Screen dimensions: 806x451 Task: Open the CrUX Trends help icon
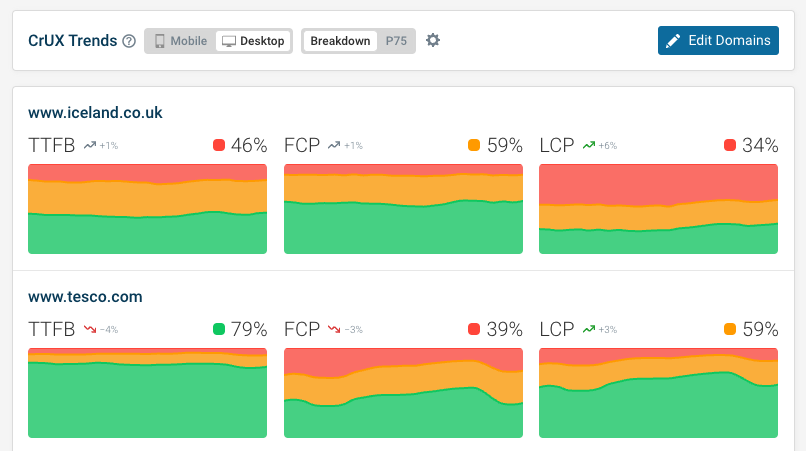pyautogui.click(x=129, y=41)
